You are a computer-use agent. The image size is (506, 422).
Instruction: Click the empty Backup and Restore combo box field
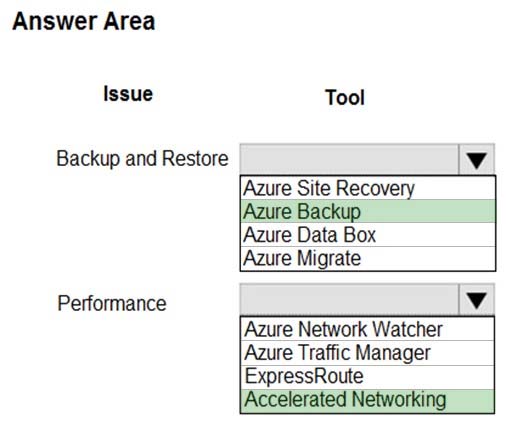[x=349, y=159]
